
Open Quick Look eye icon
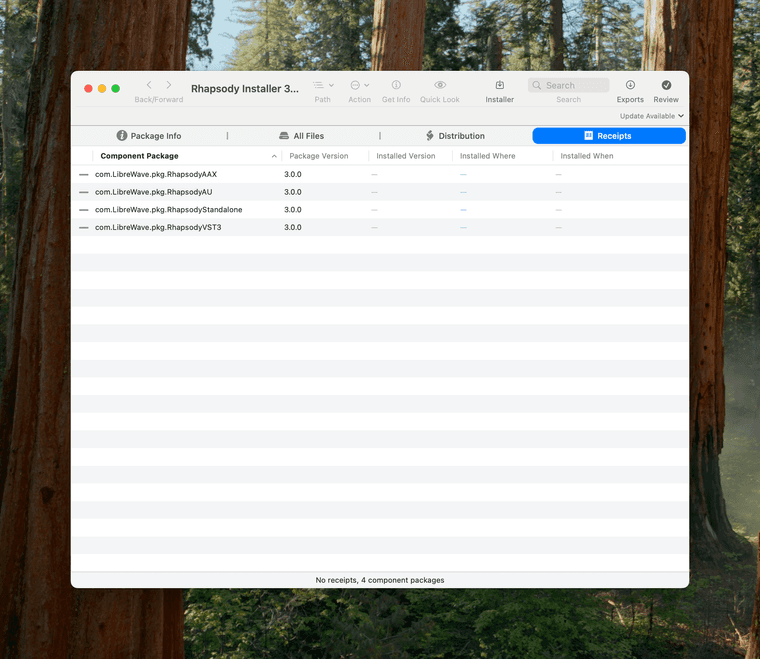[x=440, y=85]
